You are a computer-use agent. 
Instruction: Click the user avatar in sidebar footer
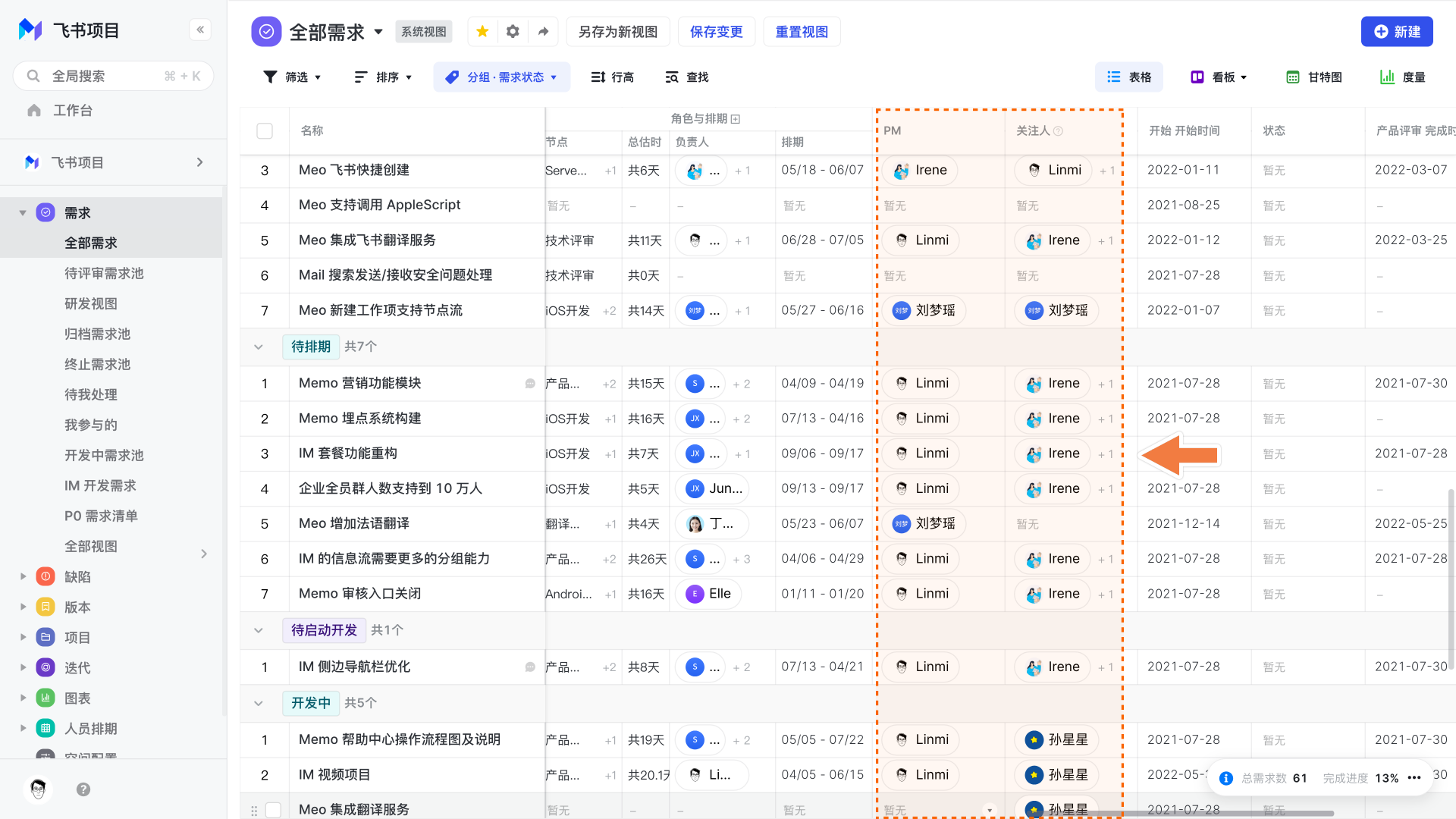coord(38,789)
